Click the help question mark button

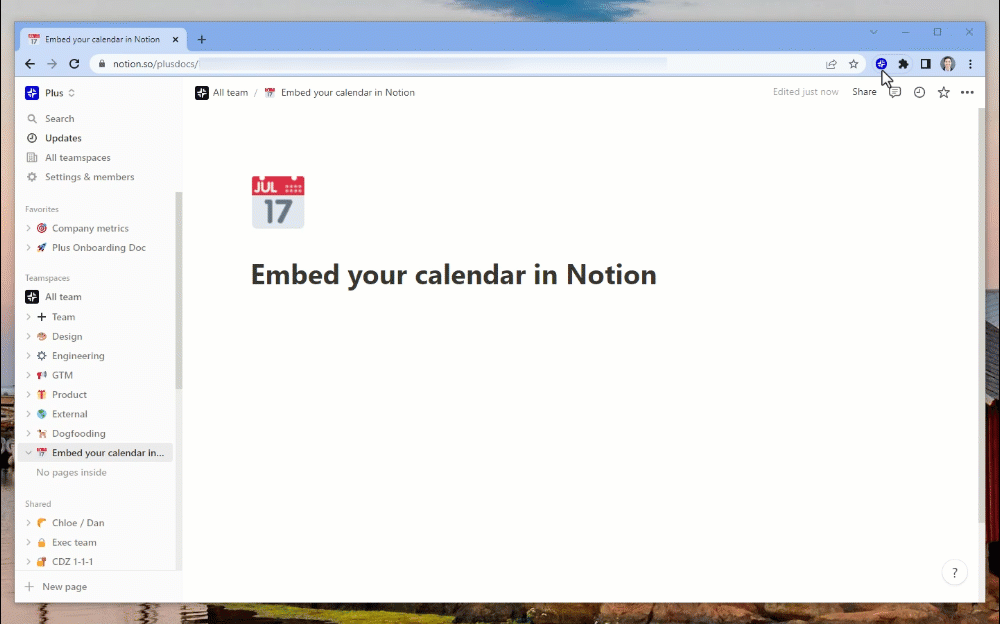(954, 572)
